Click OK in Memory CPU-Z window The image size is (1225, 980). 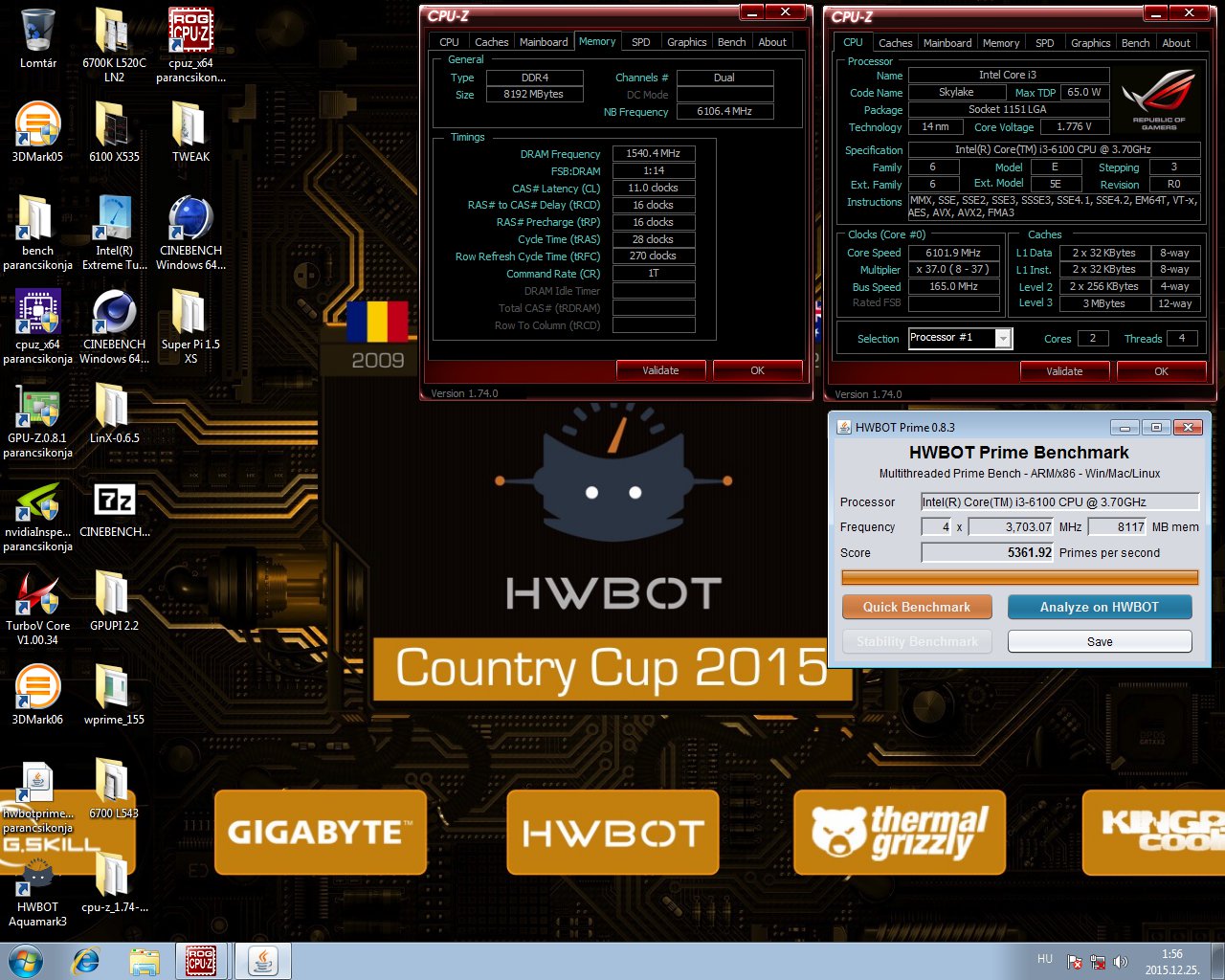point(758,370)
